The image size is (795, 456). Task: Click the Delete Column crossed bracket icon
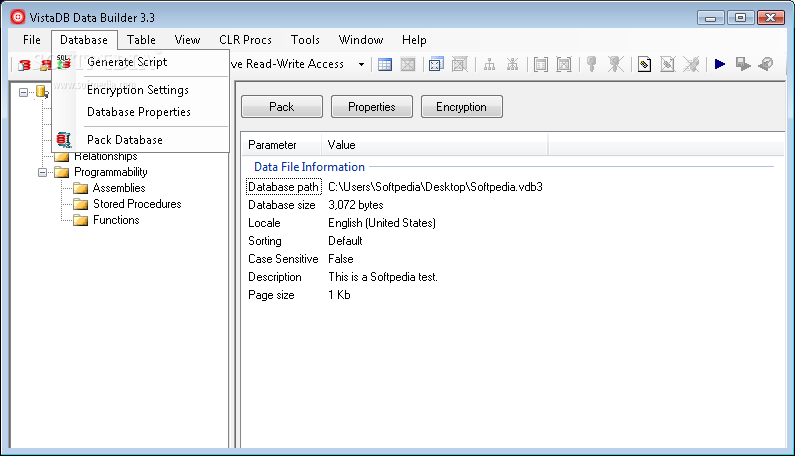pos(564,64)
